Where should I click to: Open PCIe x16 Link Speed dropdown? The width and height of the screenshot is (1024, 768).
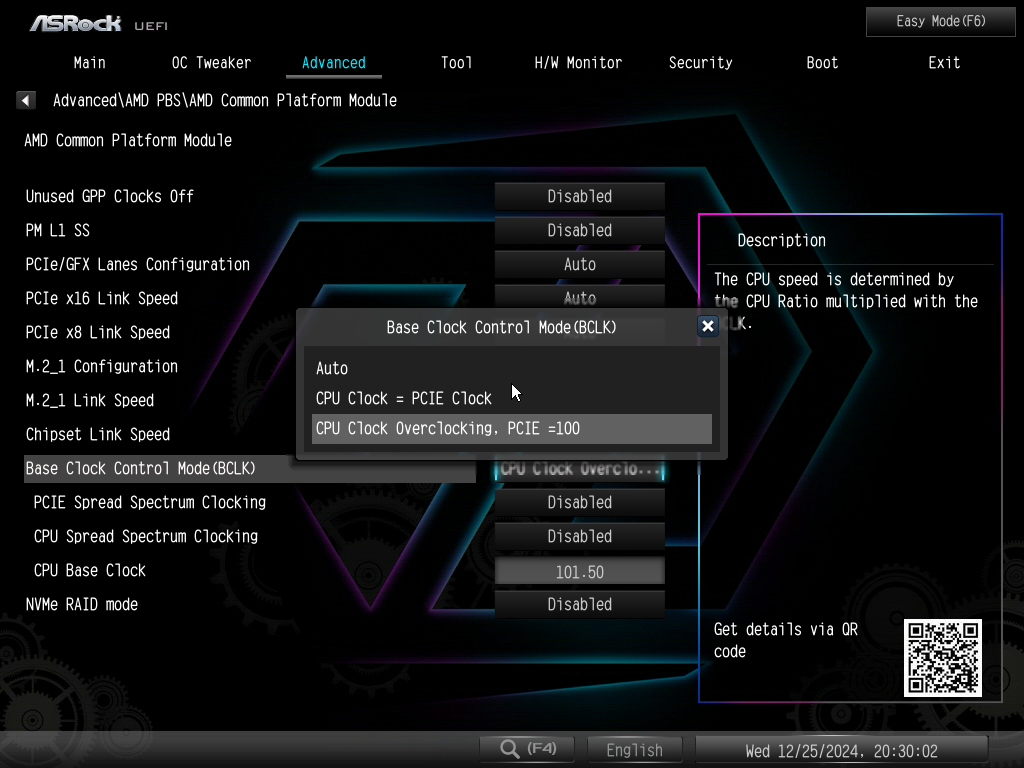pos(579,296)
